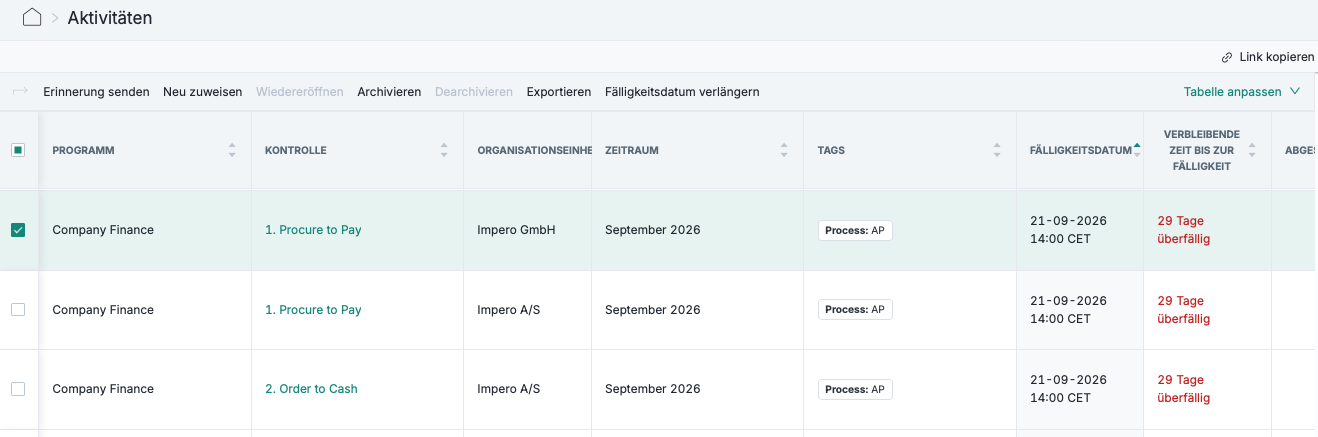The width and height of the screenshot is (1318, 437).
Task: Click the Fälligkeitsdatum column header
Action: point(1081,150)
